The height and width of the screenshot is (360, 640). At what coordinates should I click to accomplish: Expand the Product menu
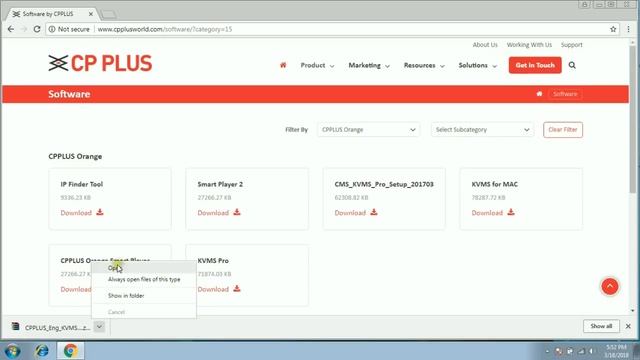[x=317, y=65]
